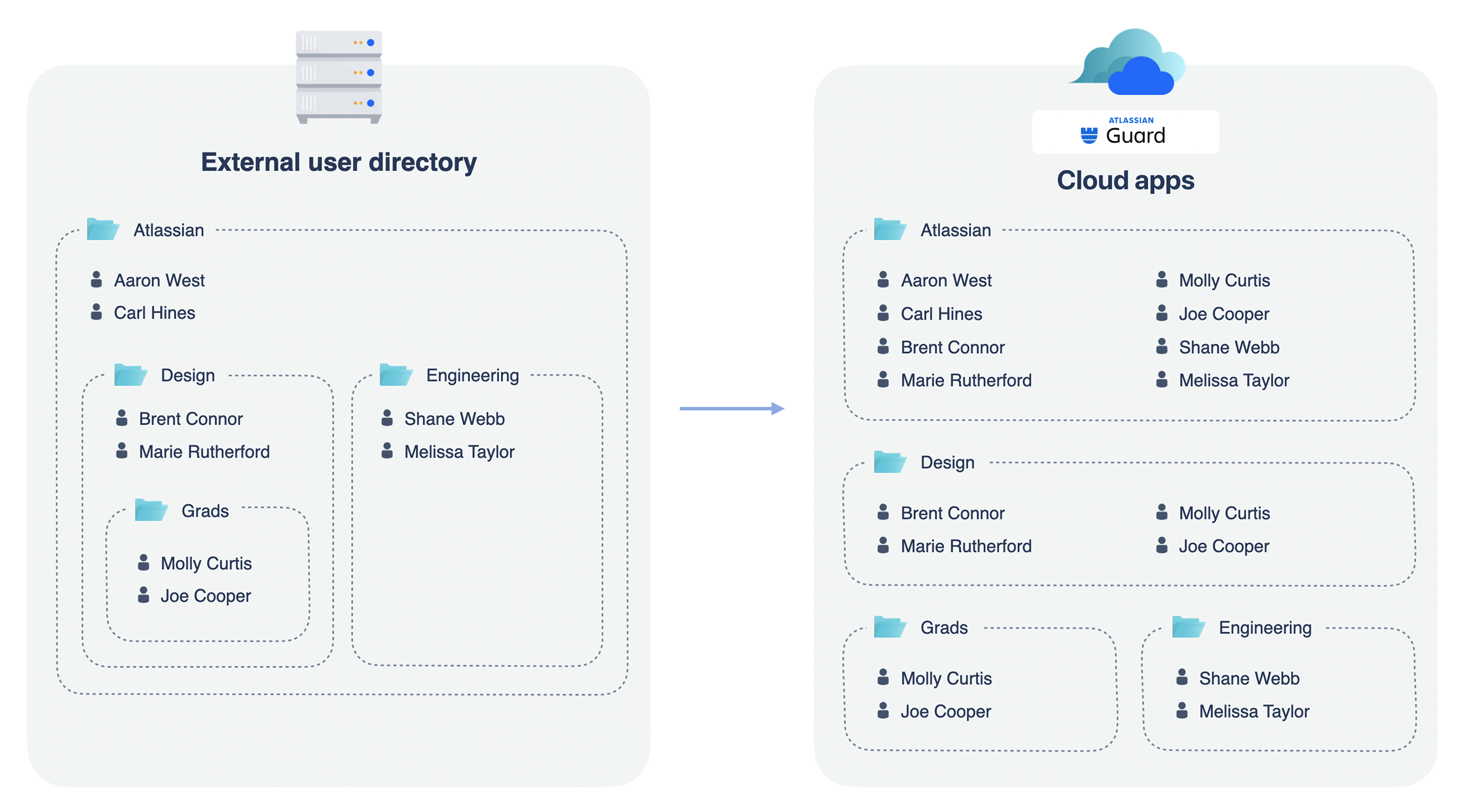Click 'Melissa Taylor' name in Cloud Atlassian group
This screenshot has height=812, width=1468.
click(x=1234, y=381)
